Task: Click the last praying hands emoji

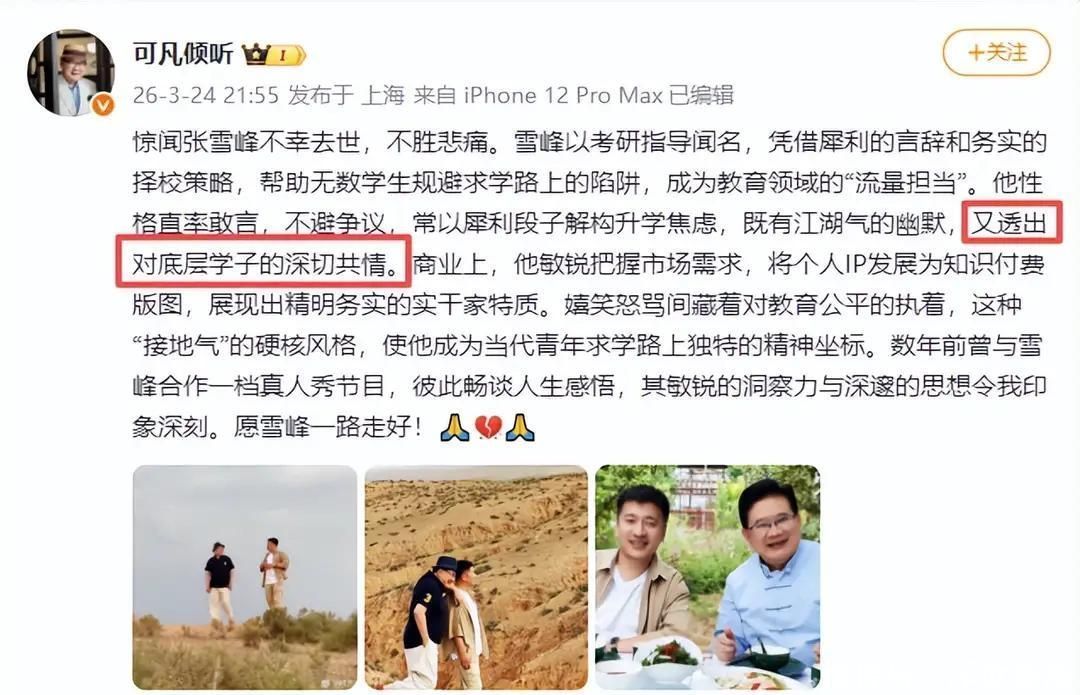Action: tap(520, 427)
